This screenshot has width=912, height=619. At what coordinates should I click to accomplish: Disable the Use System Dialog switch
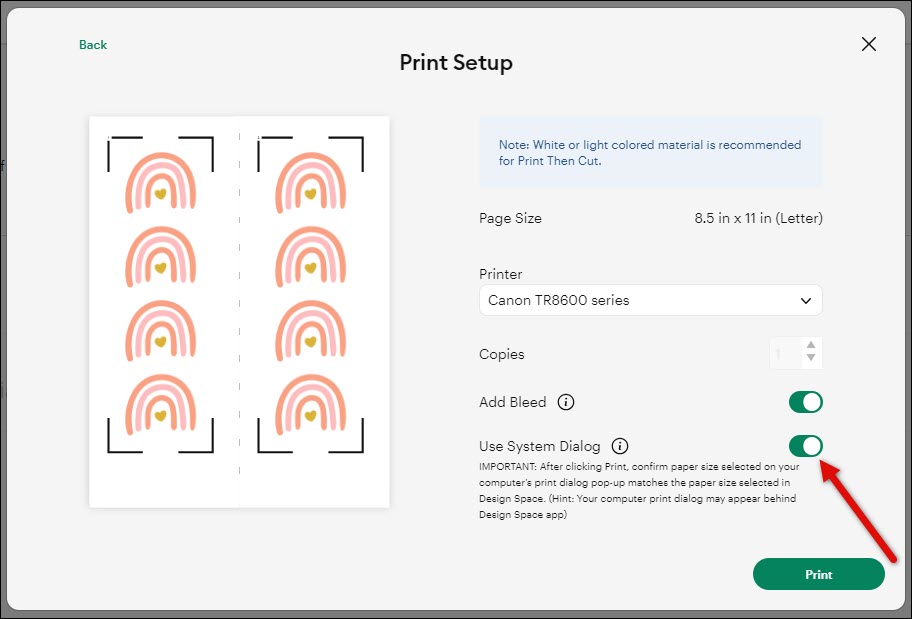(805, 446)
